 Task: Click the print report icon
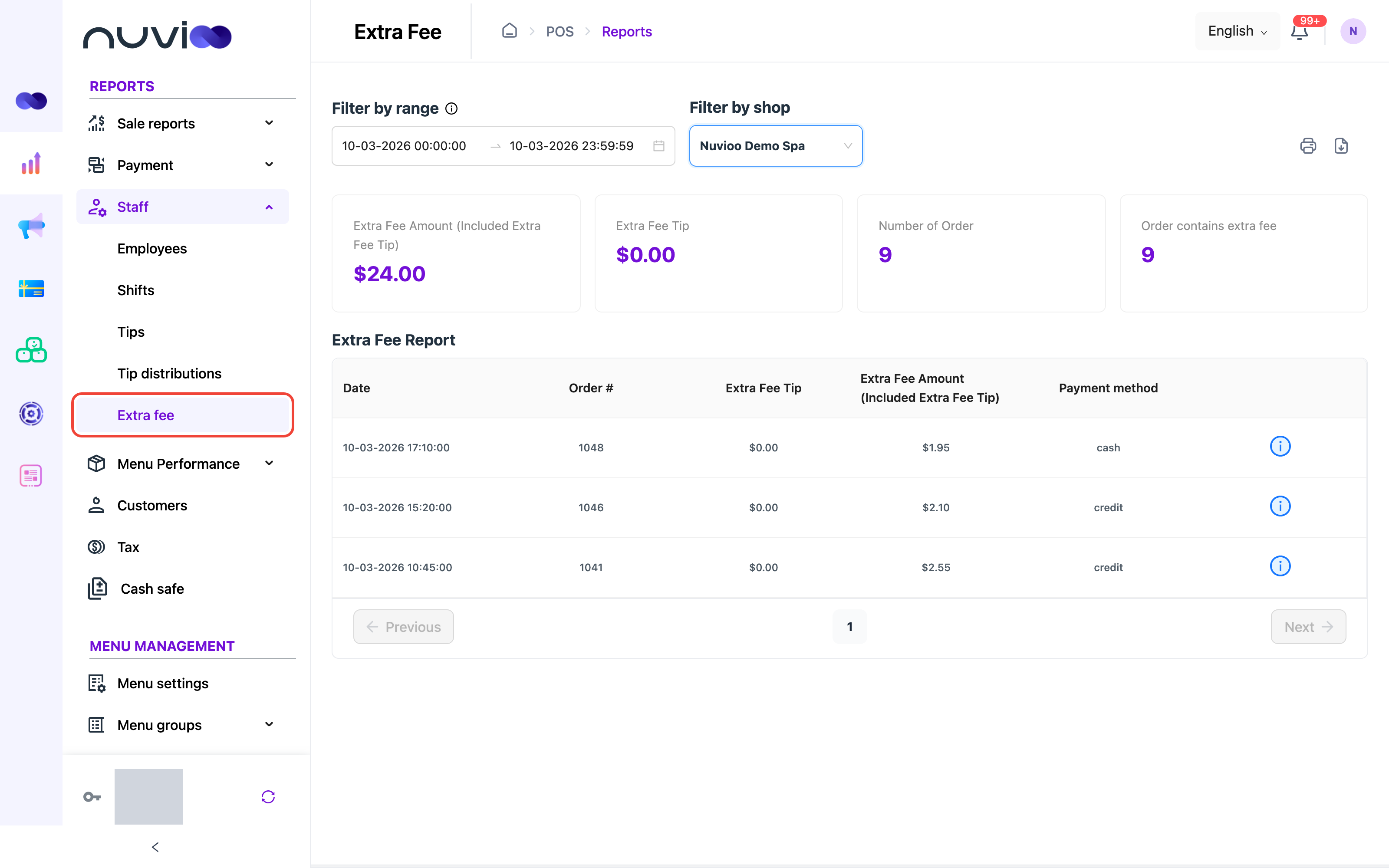pos(1307,146)
